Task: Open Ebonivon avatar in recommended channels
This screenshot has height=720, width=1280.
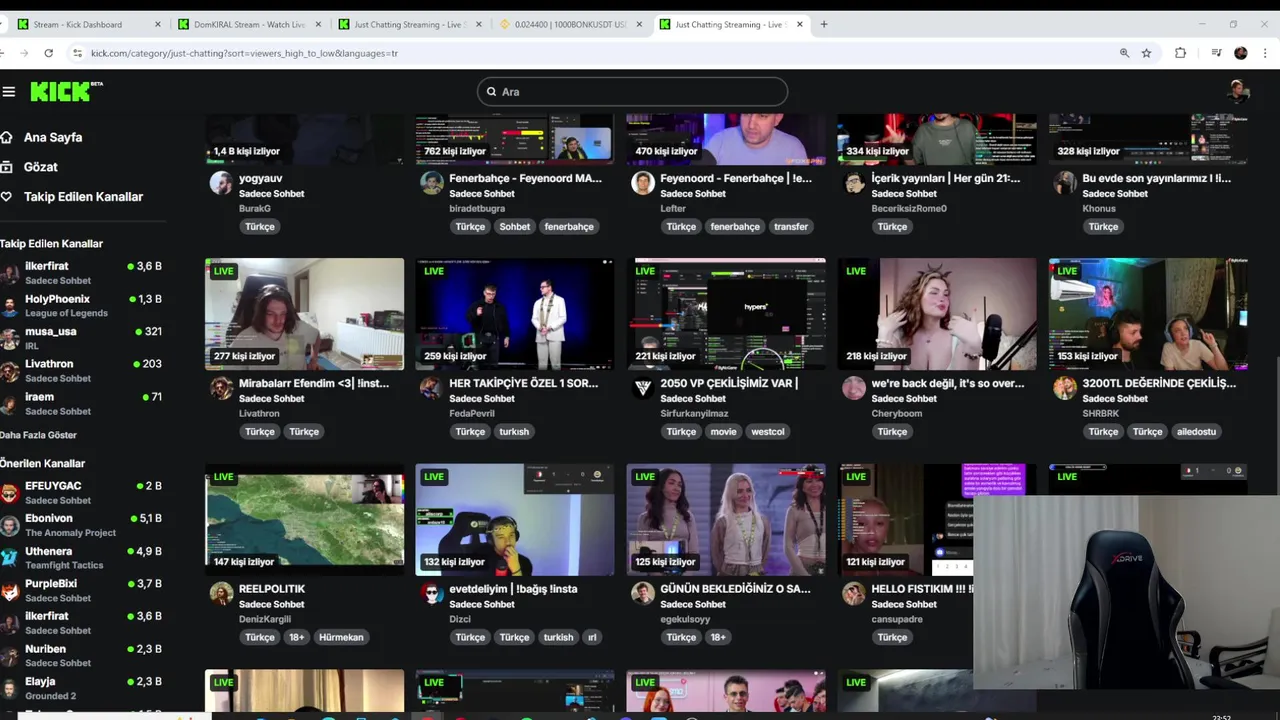Action: (9, 526)
